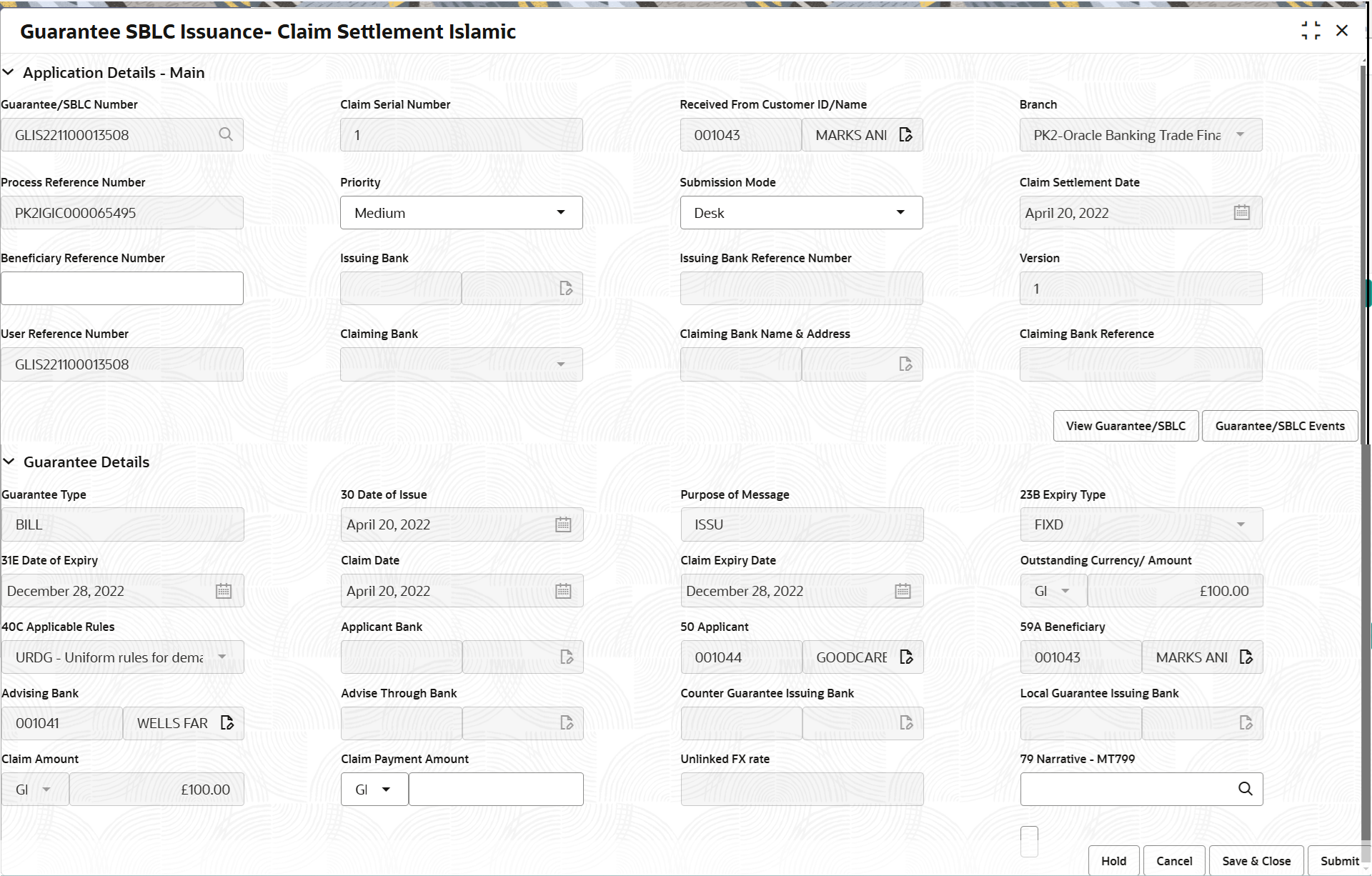Click into the Beneficiary Reference Number field
1372x876 pixels.
coord(122,289)
